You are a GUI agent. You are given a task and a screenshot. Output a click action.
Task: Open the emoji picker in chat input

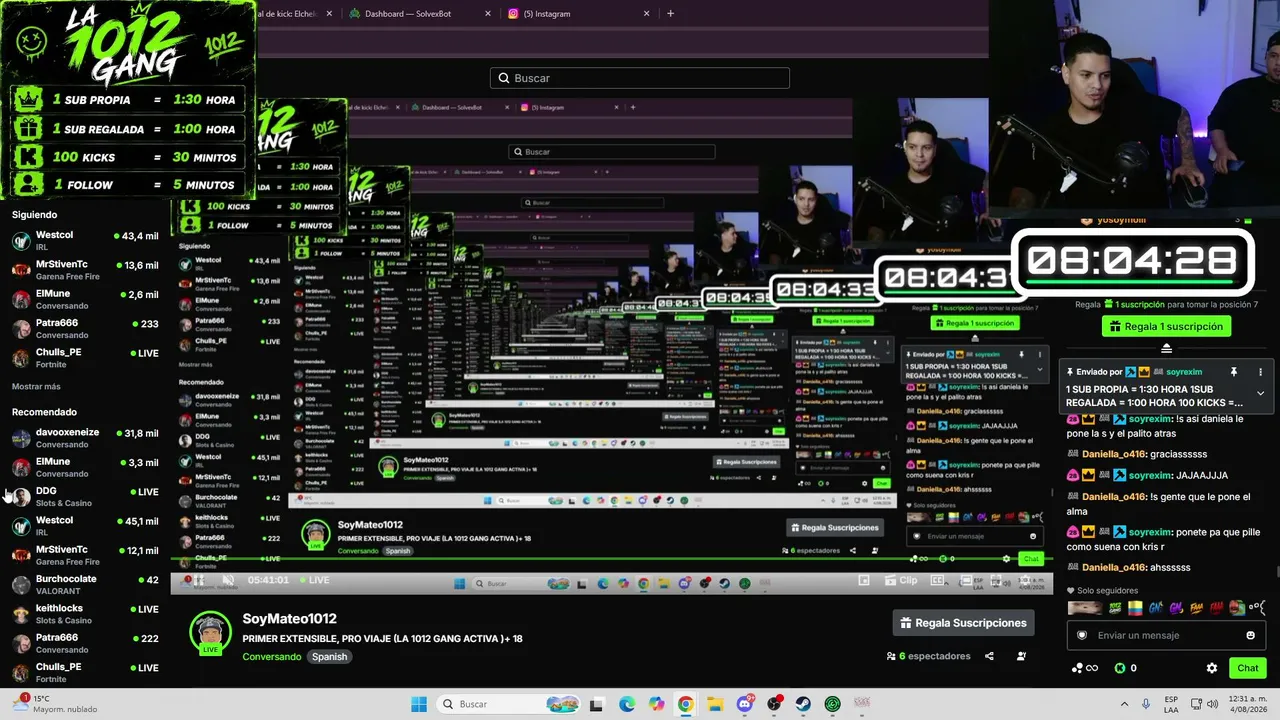click(1250, 635)
